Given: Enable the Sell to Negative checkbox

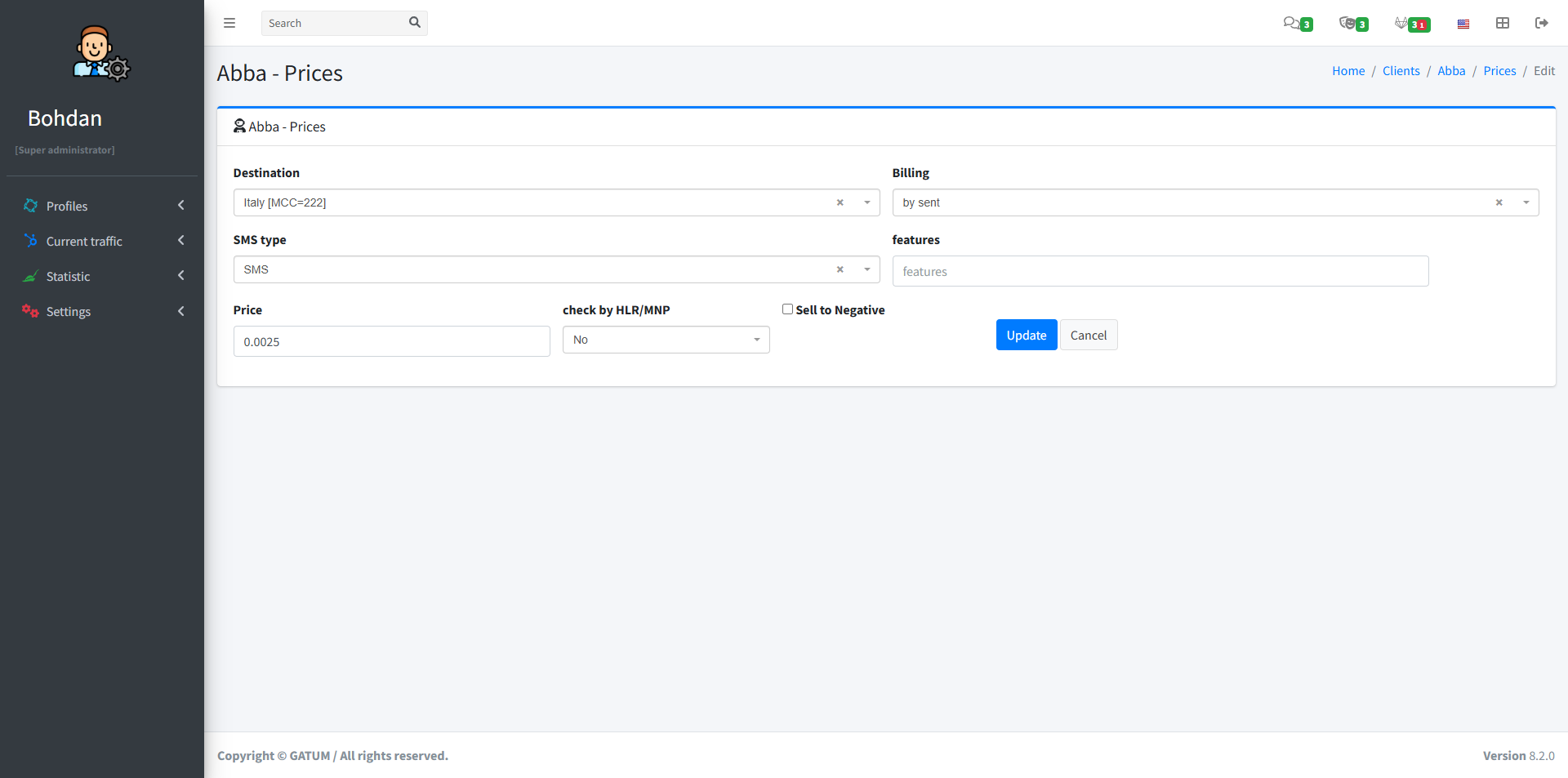Looking at the screenshot, I should tap(787, 309).
